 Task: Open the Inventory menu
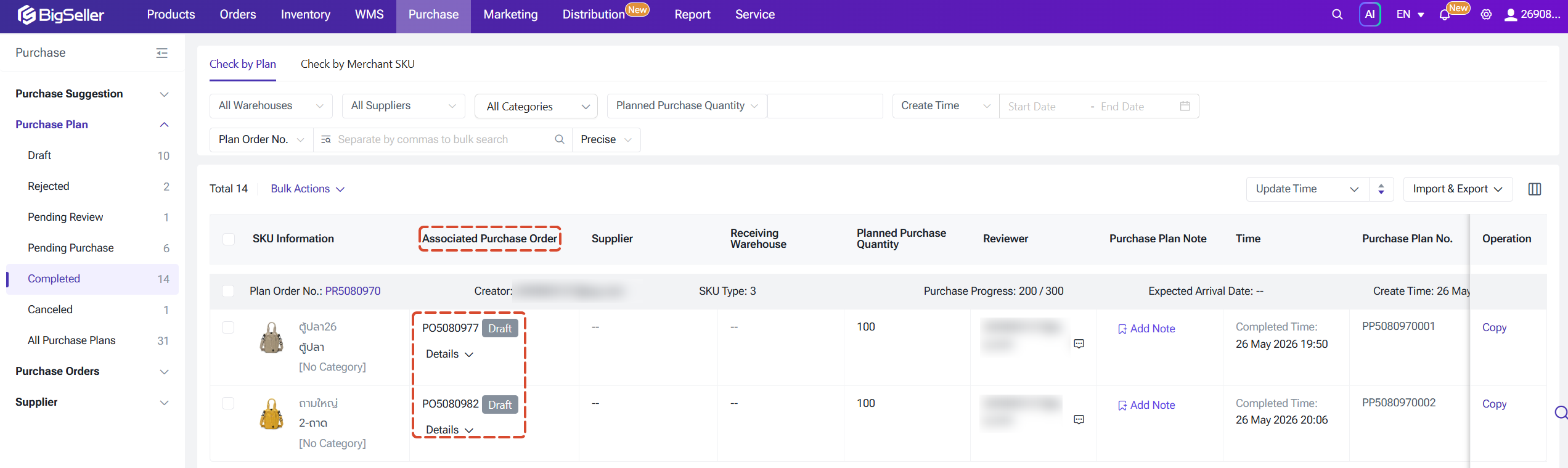305,14
